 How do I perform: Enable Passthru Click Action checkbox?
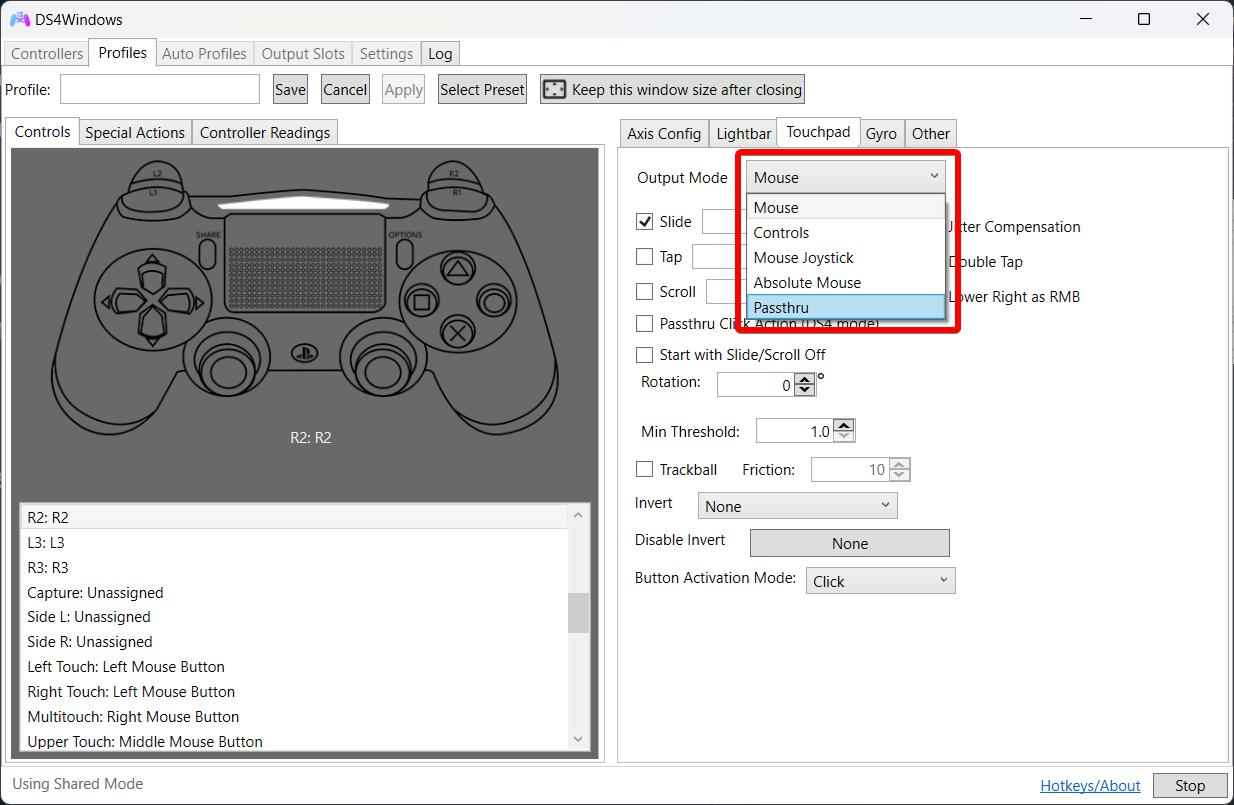pyautogui.click(x=645, y=324)
